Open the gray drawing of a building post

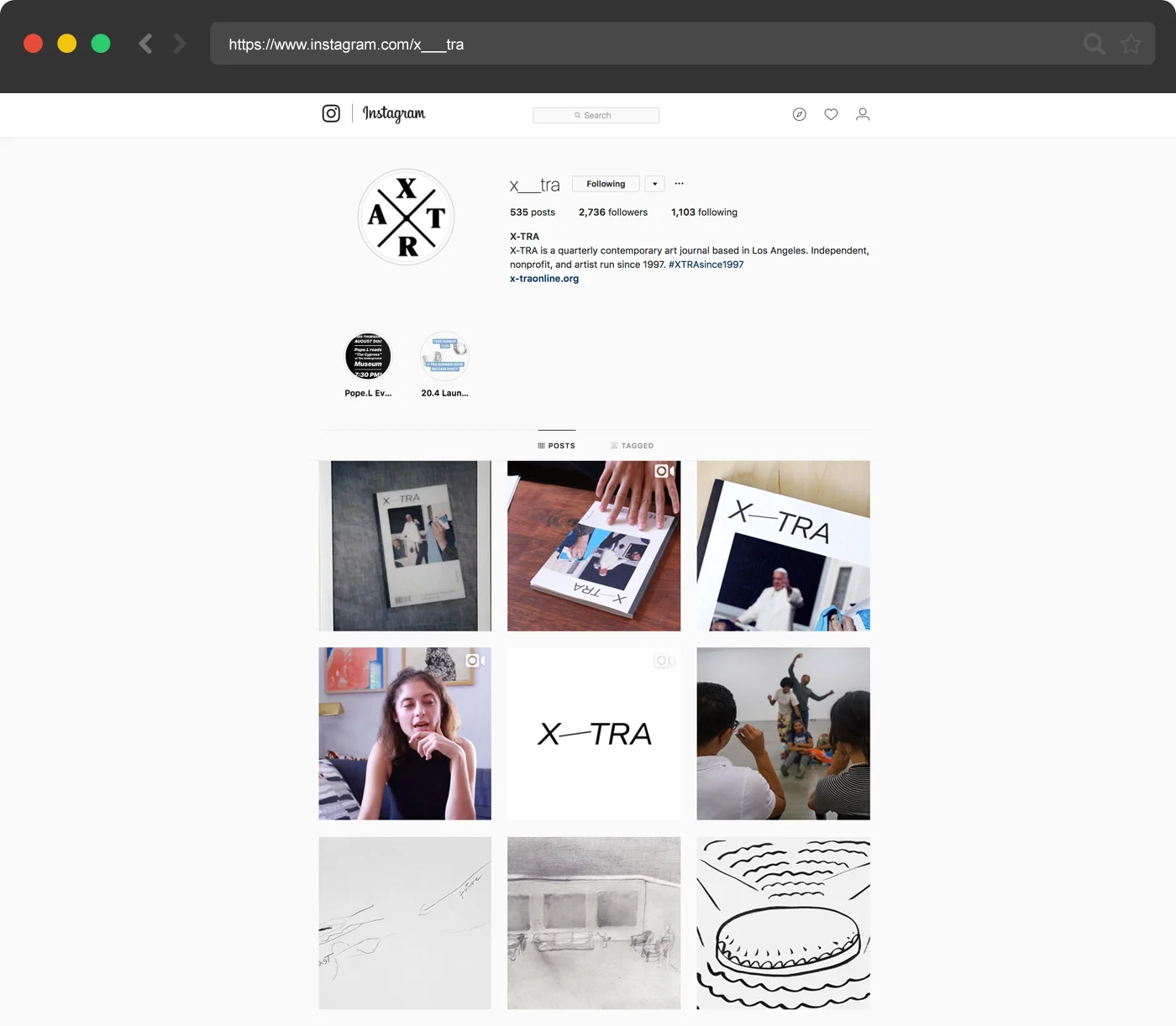(x=594, y=923)
